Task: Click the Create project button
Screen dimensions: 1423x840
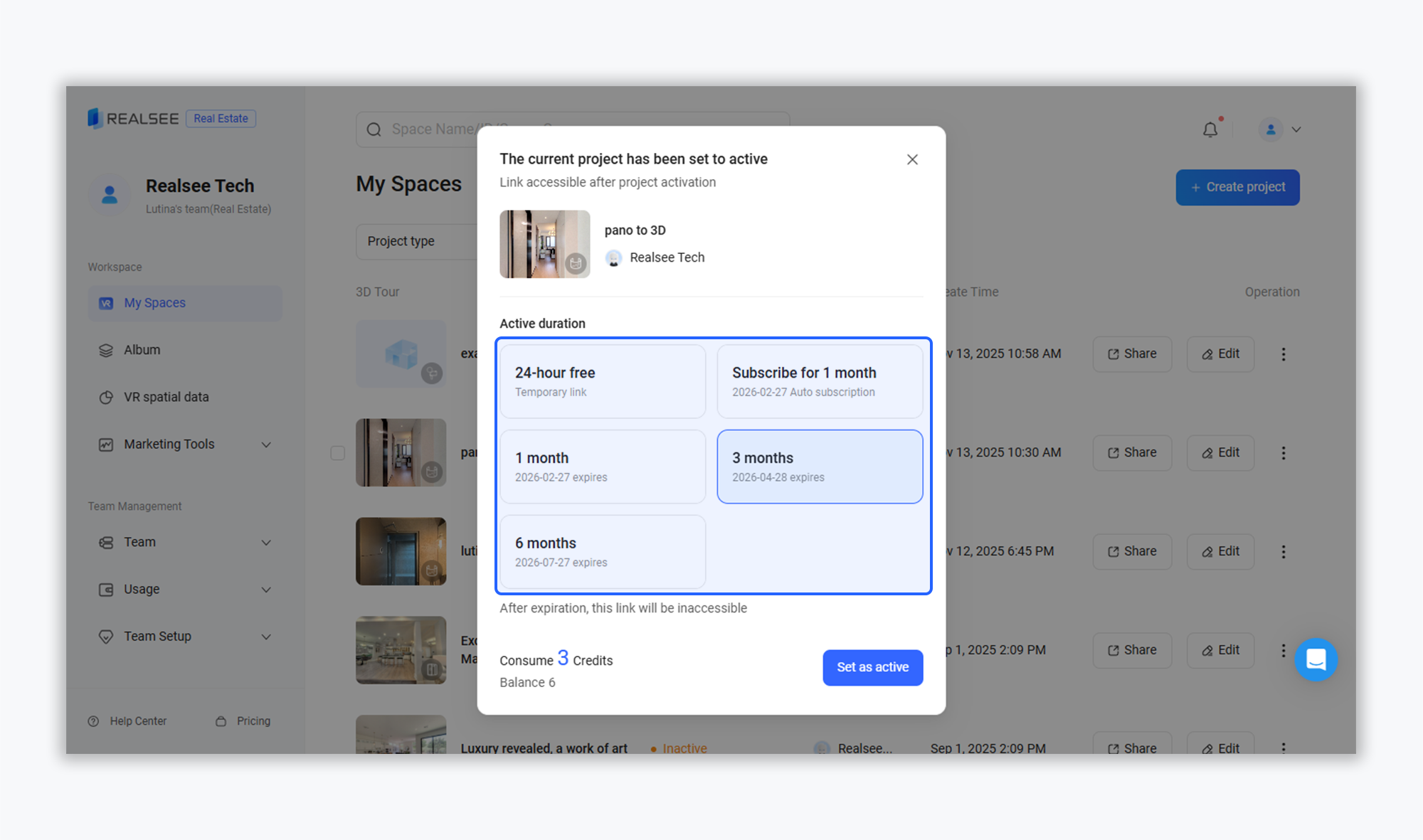Action: [1237, 187]
